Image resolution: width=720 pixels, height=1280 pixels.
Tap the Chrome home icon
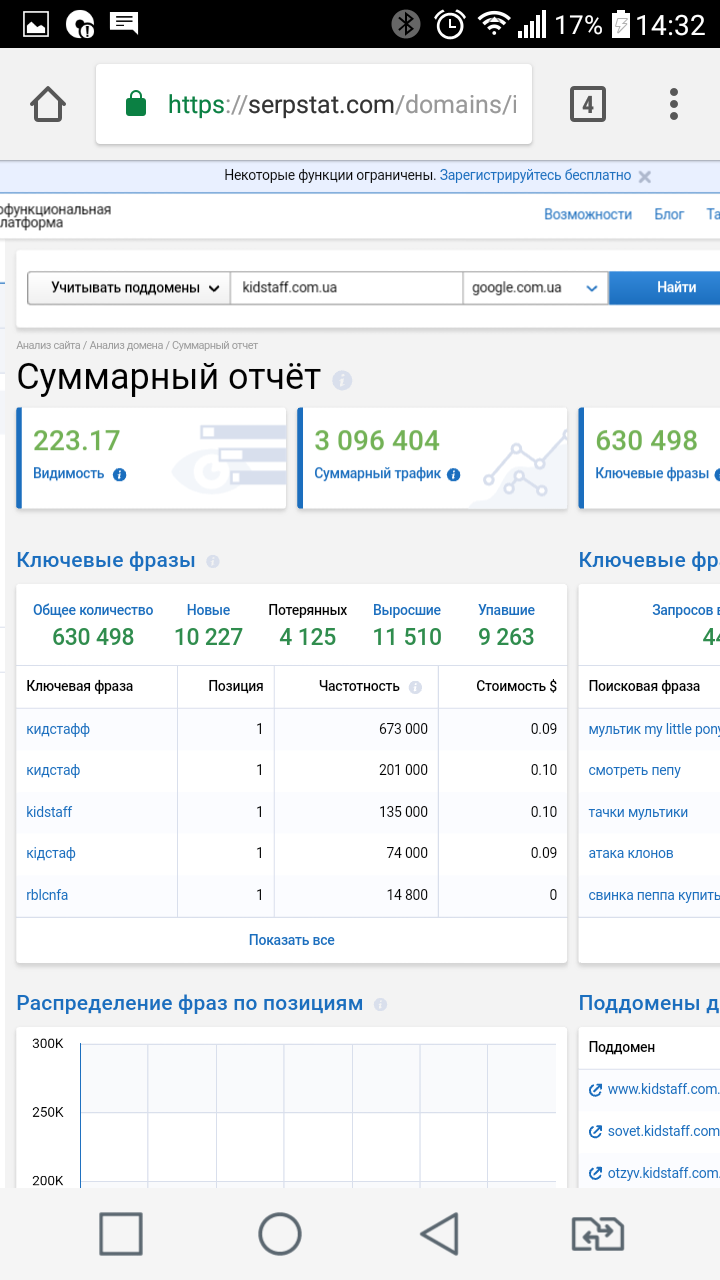click(x=49, y=104)
